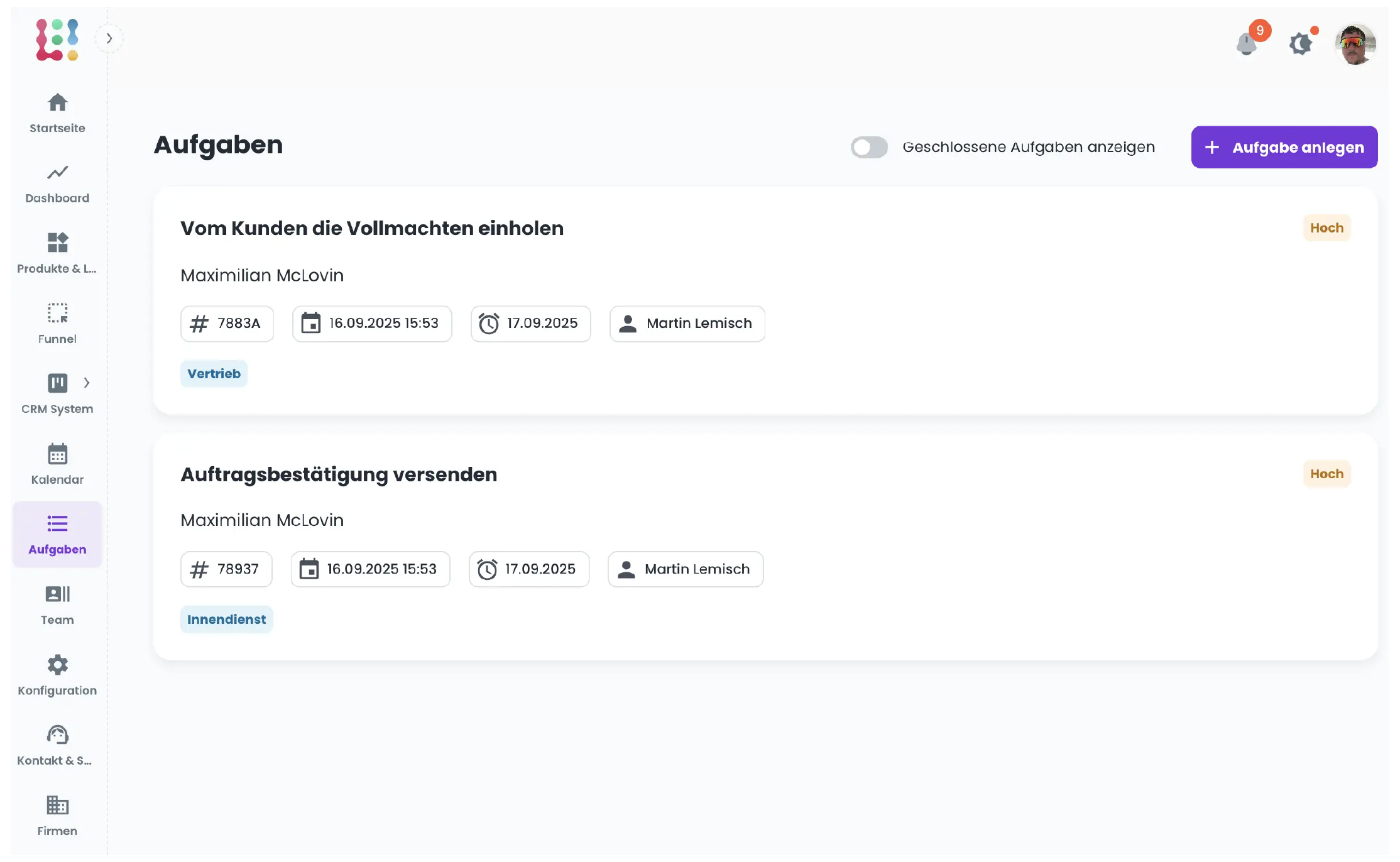Expand the sidebar with the chevron button
Viewport: 1400px width, 862px height.
pos(109,39)
